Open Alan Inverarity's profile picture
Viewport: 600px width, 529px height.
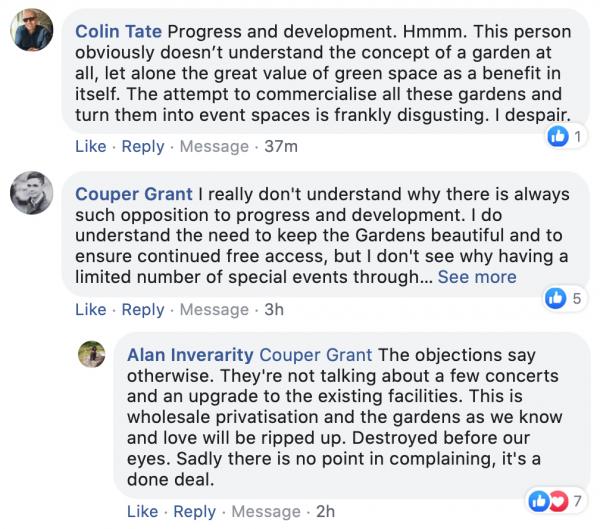click(92, 354)
